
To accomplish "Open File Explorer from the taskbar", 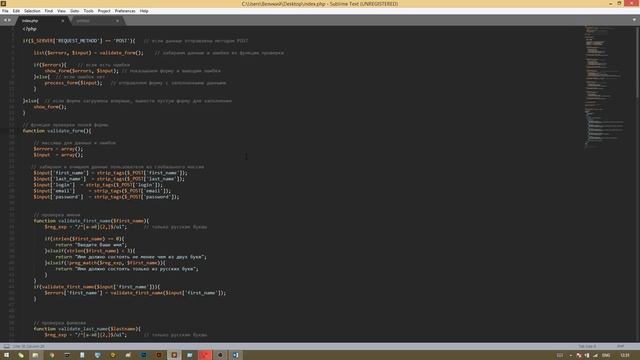I will pos(36,355).
